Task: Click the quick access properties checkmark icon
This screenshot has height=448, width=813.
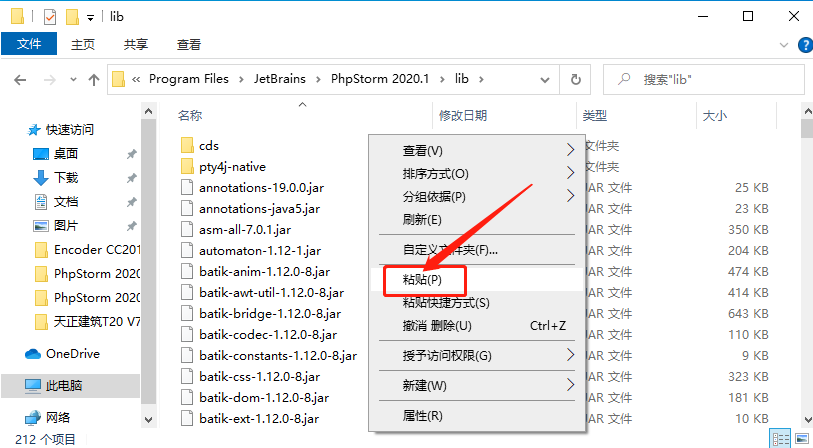Action: tap(50, 17)
